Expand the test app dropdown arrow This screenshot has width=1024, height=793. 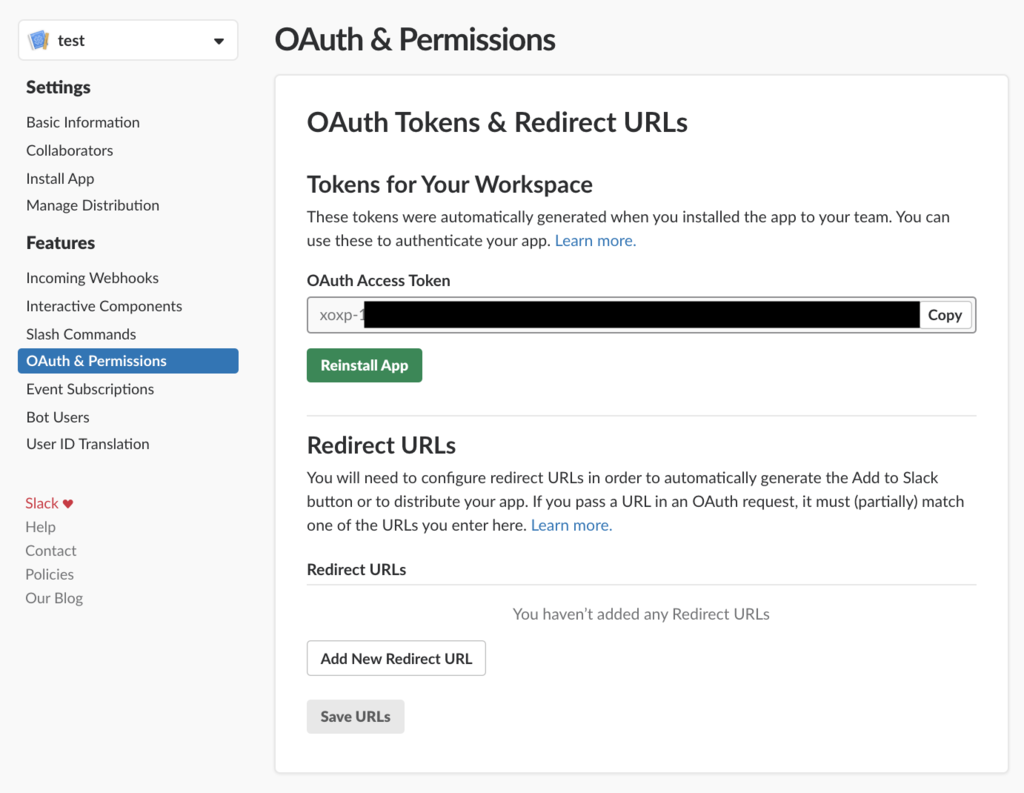click(x=219, y=41)
